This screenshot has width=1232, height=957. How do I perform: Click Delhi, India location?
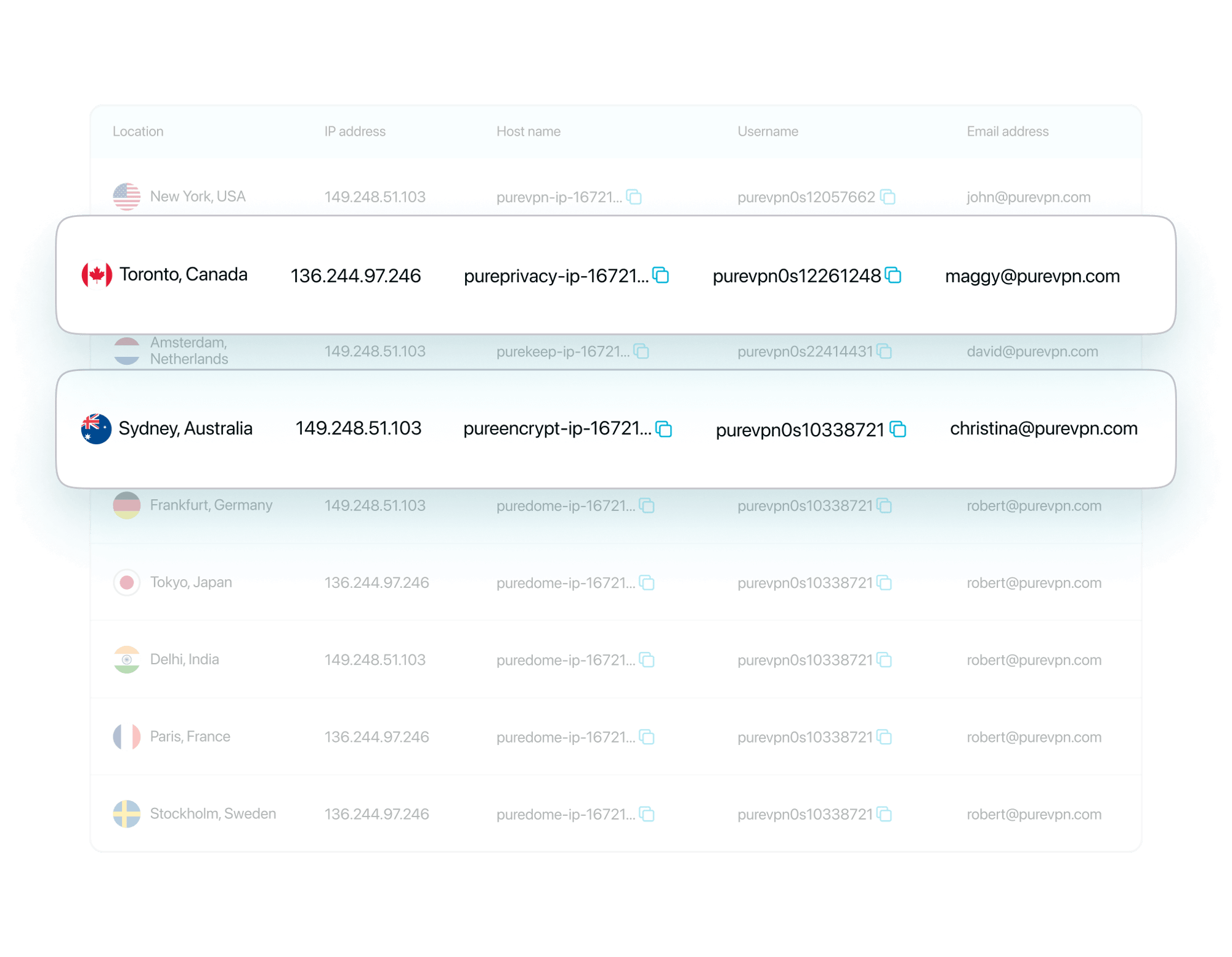[184, 659]
